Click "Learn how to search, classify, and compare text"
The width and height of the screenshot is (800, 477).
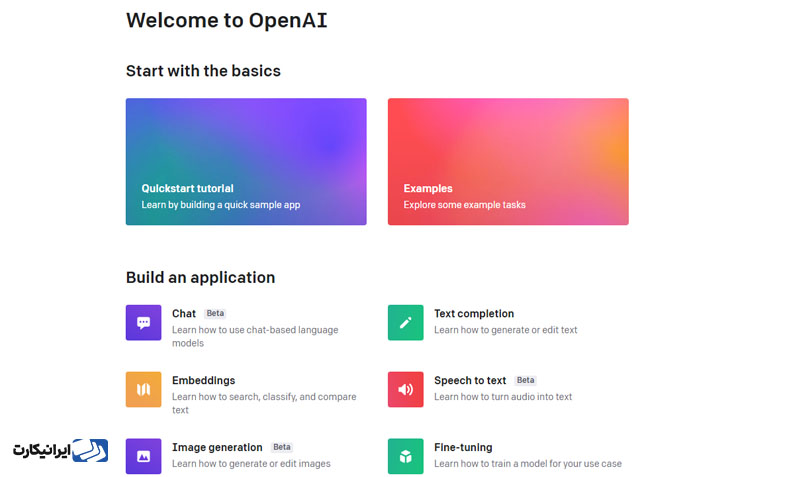pos(264,403)
